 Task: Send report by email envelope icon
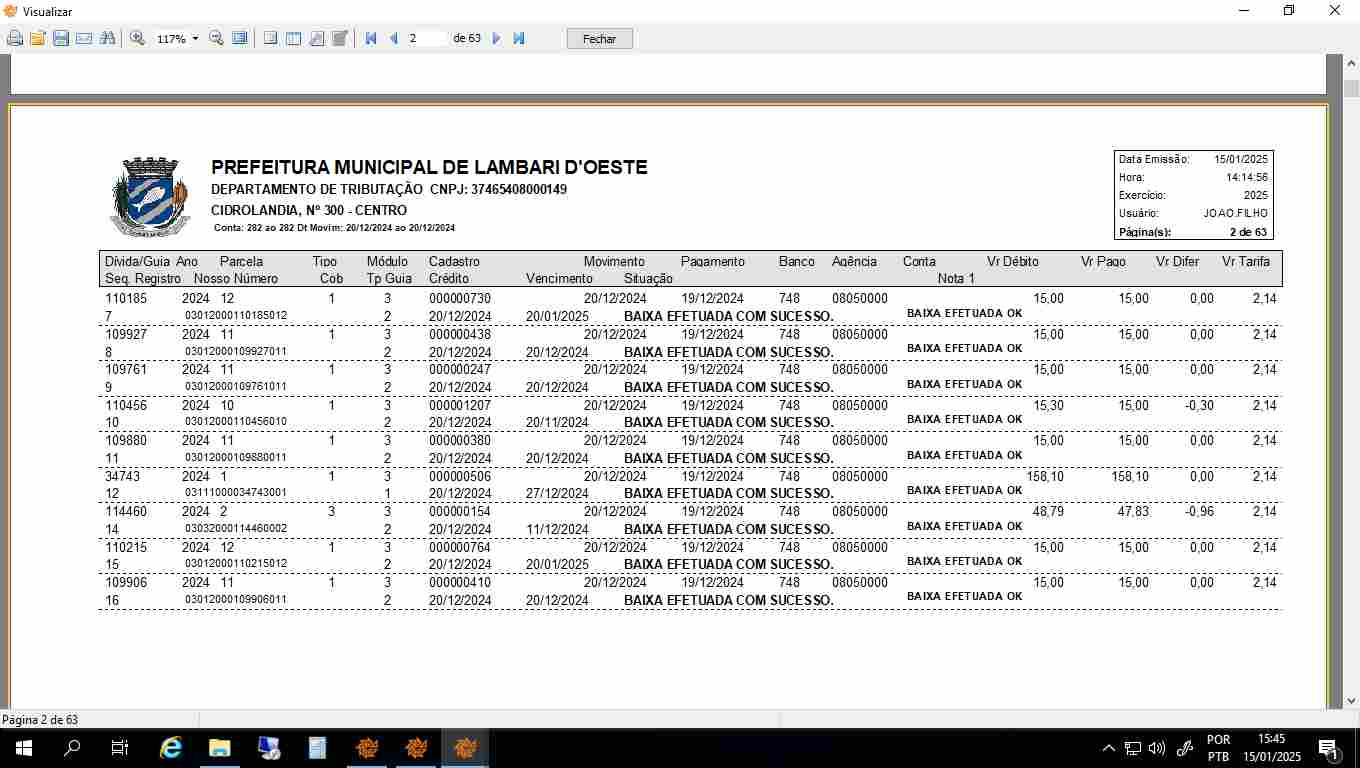click(x=84, y=38)
